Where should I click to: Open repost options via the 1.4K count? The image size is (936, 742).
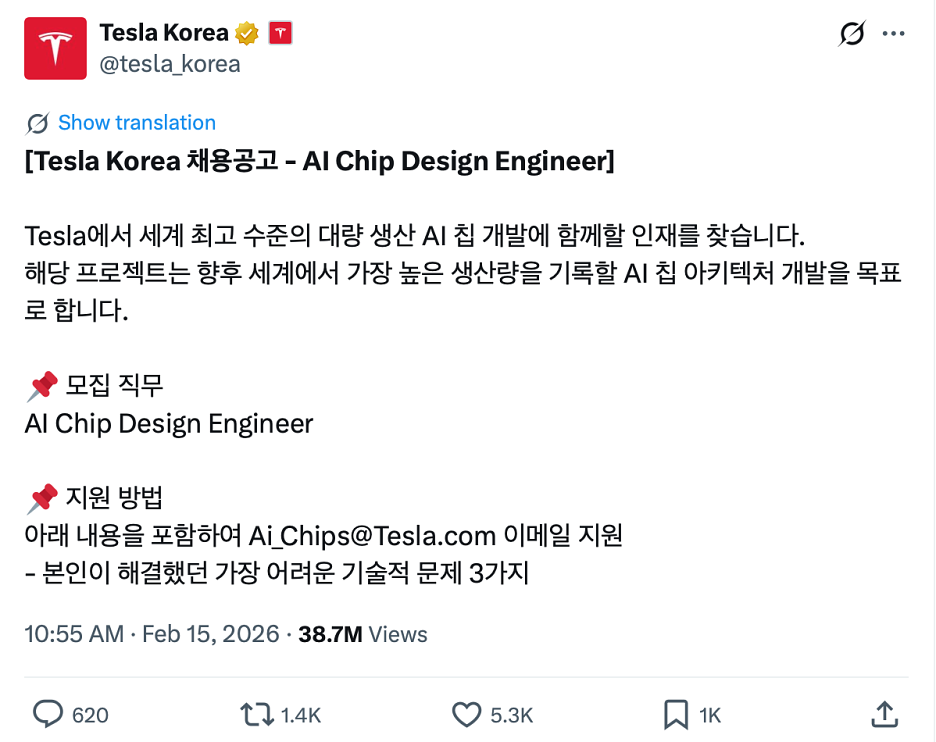click(301, 714)
